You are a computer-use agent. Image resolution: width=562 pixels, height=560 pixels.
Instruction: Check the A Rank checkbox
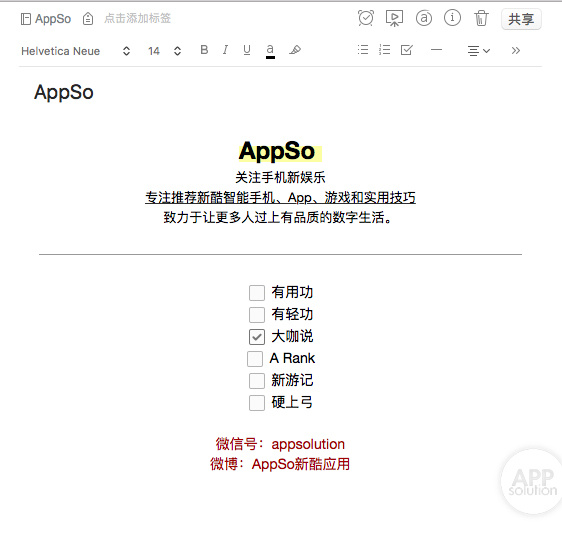[x=255, y=359]
